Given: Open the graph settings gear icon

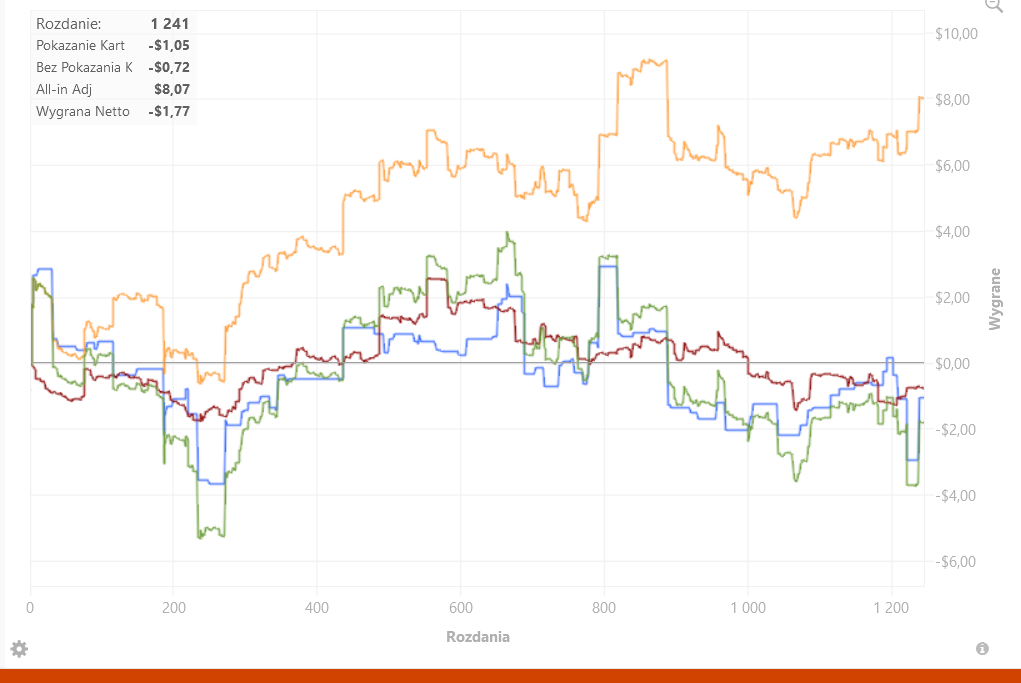Looking at the screenshot, I should (x=19, y=648).
